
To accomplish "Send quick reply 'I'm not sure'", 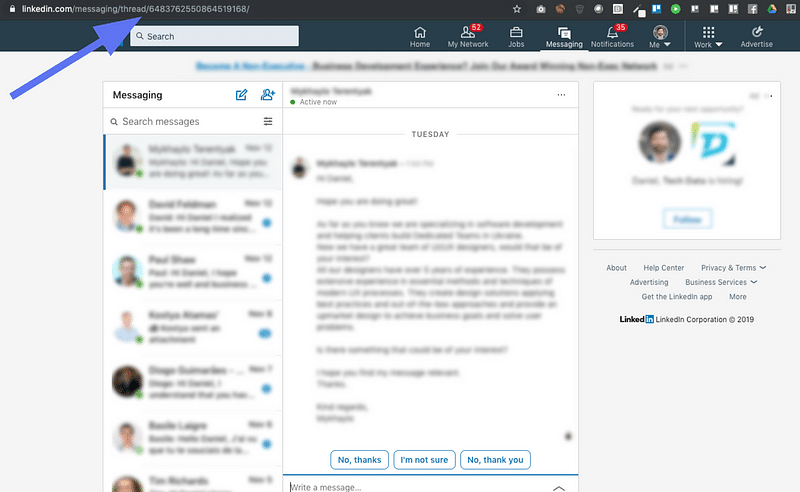I will point(424,460).
